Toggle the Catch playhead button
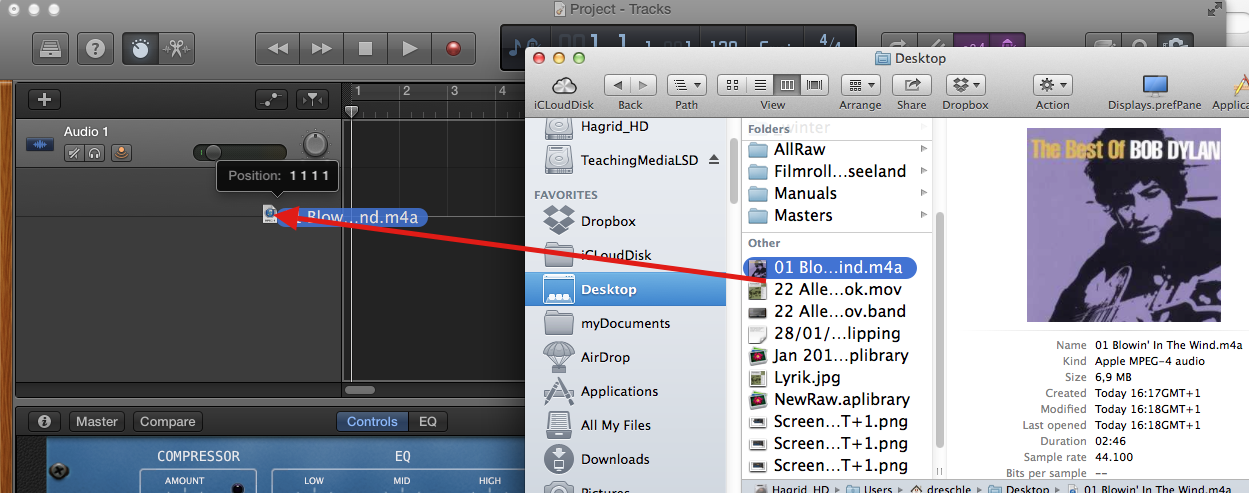Viewport: 1249px width, 493px height. (313, 99)
